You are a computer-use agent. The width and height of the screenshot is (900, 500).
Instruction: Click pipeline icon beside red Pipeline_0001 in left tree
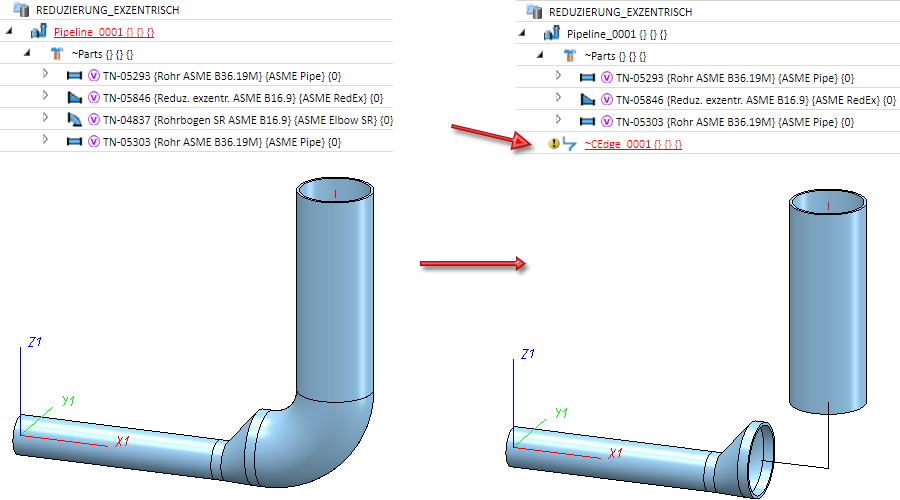38,31
